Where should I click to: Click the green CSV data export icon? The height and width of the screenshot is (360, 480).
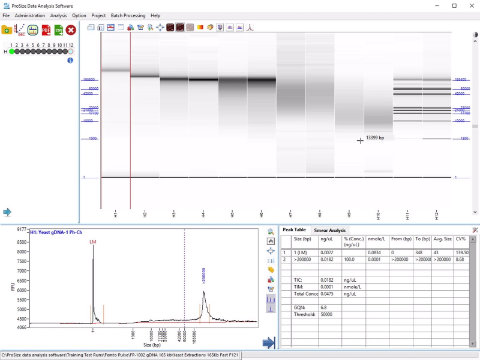[x=59, y=30]
